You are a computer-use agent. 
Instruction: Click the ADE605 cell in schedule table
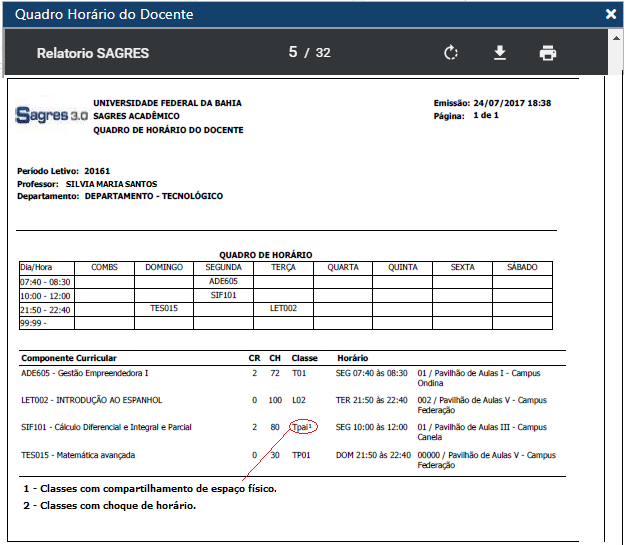pyautogui.click(x=223, y=282)
